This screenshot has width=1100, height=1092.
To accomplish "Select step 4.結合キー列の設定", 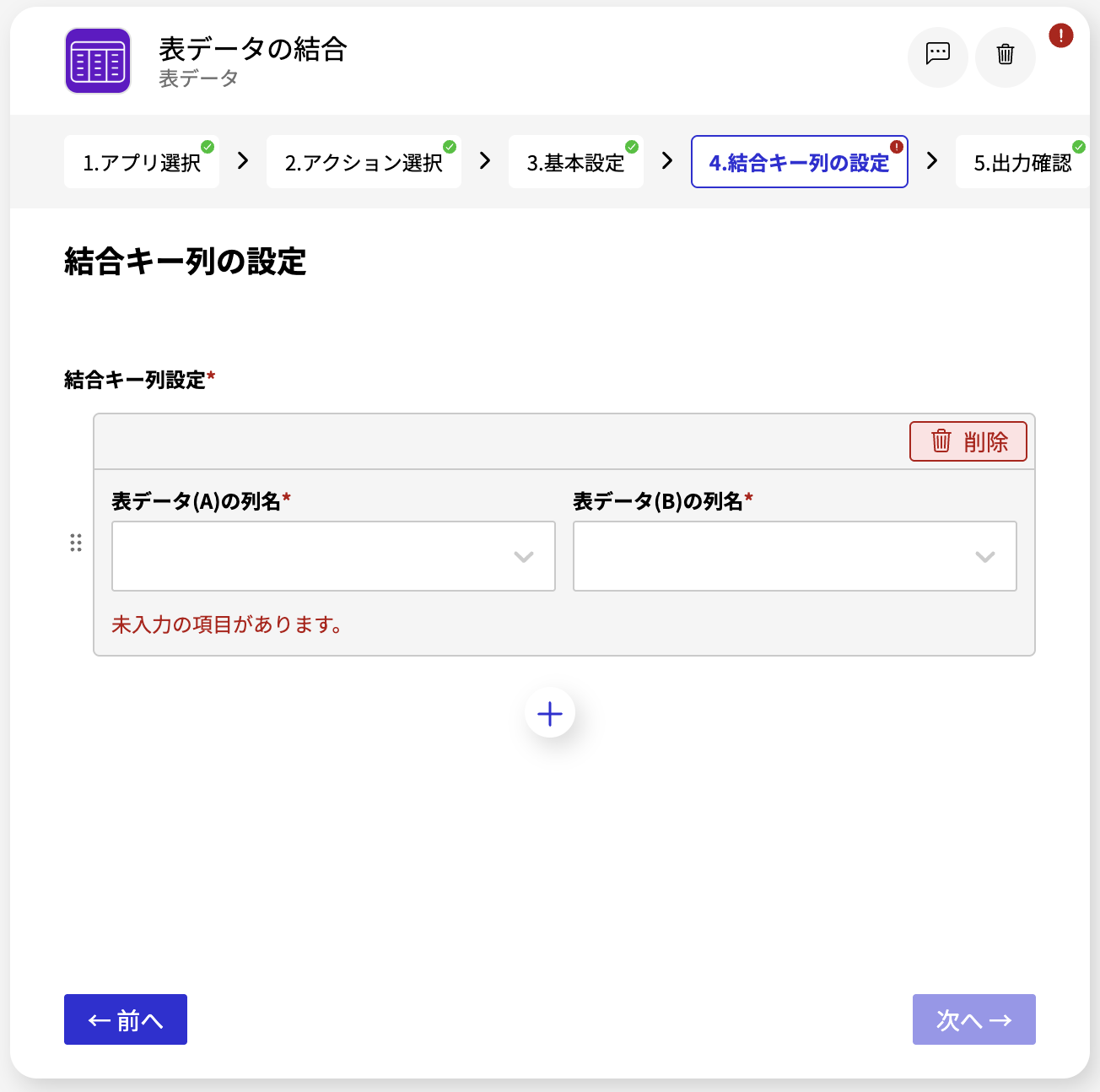I will [800, 162].
